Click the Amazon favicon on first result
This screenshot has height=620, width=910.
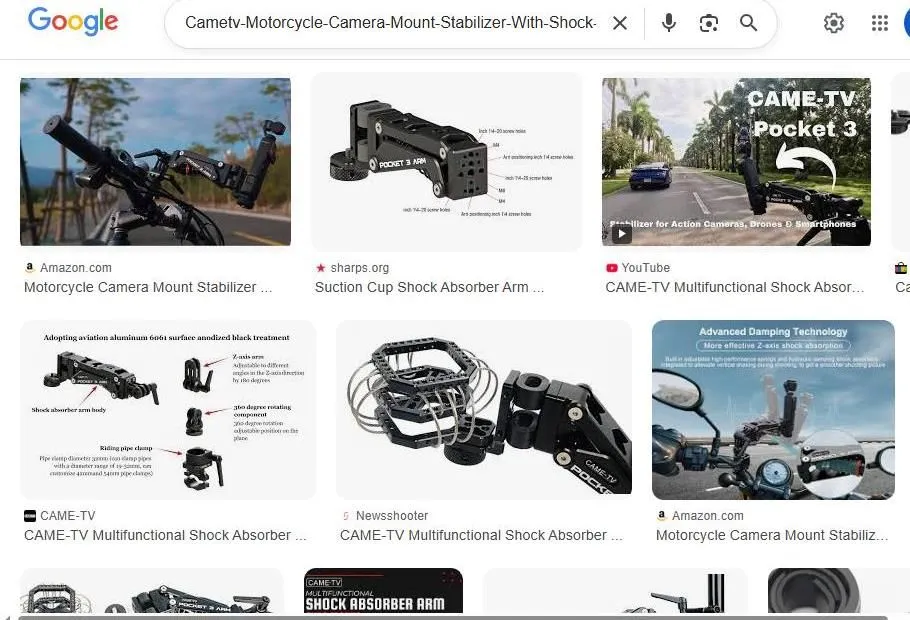click(x=30, y=268)
